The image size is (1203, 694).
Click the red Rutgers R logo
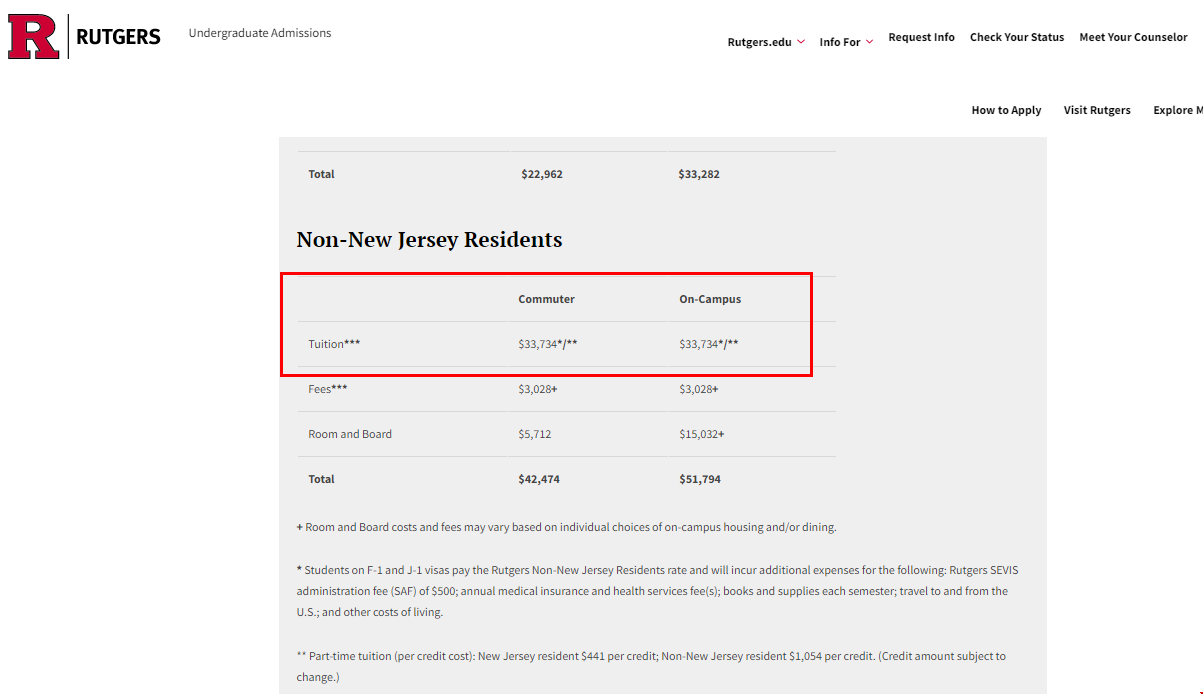point(34,37)
